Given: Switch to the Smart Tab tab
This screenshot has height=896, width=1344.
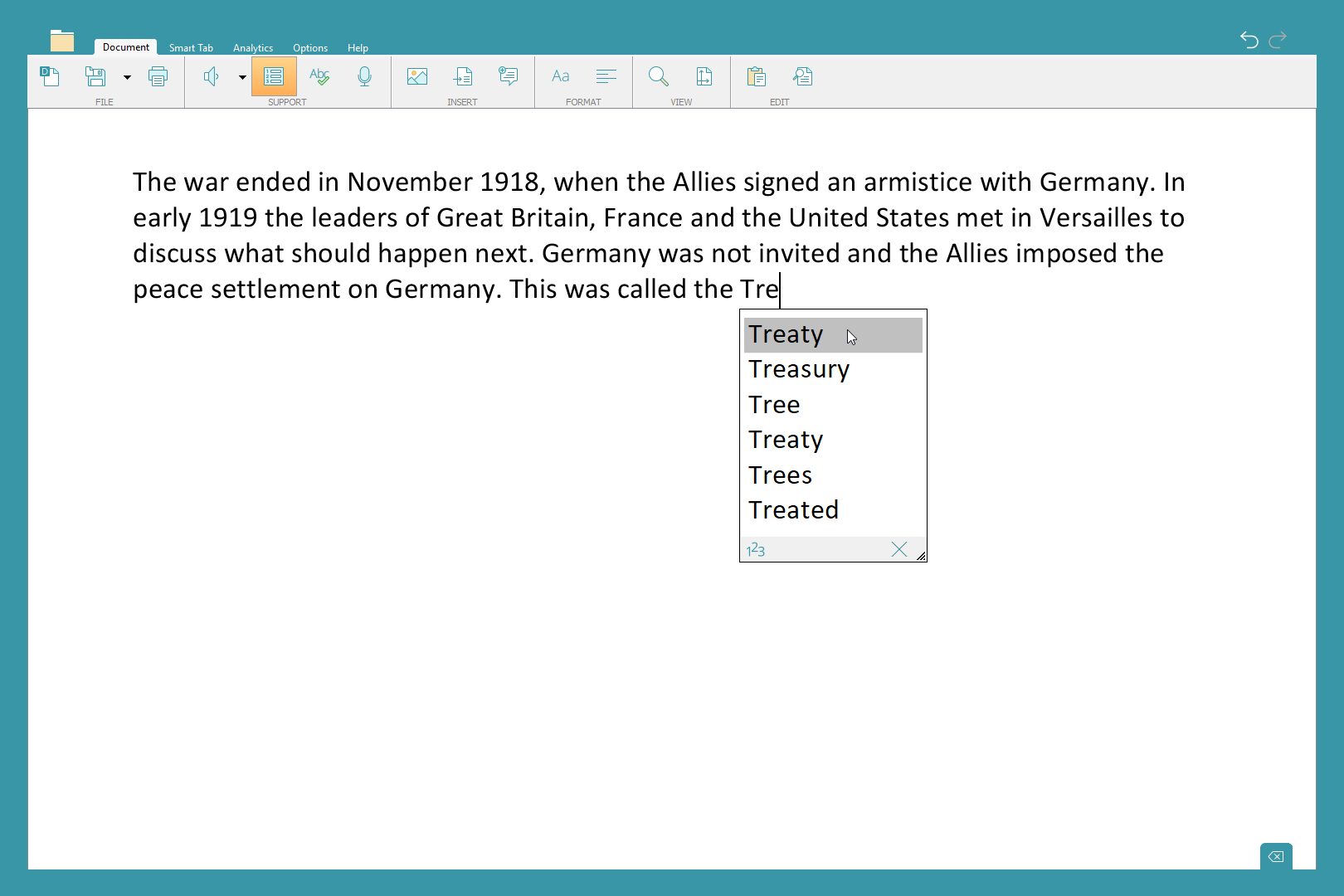Looking at the screenshot, I should coord(191,48).
